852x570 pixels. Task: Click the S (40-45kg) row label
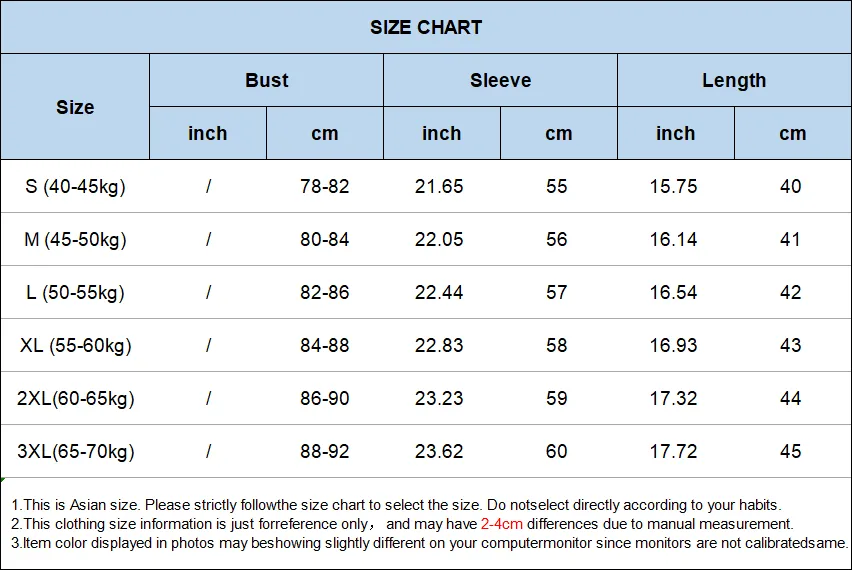75,186
